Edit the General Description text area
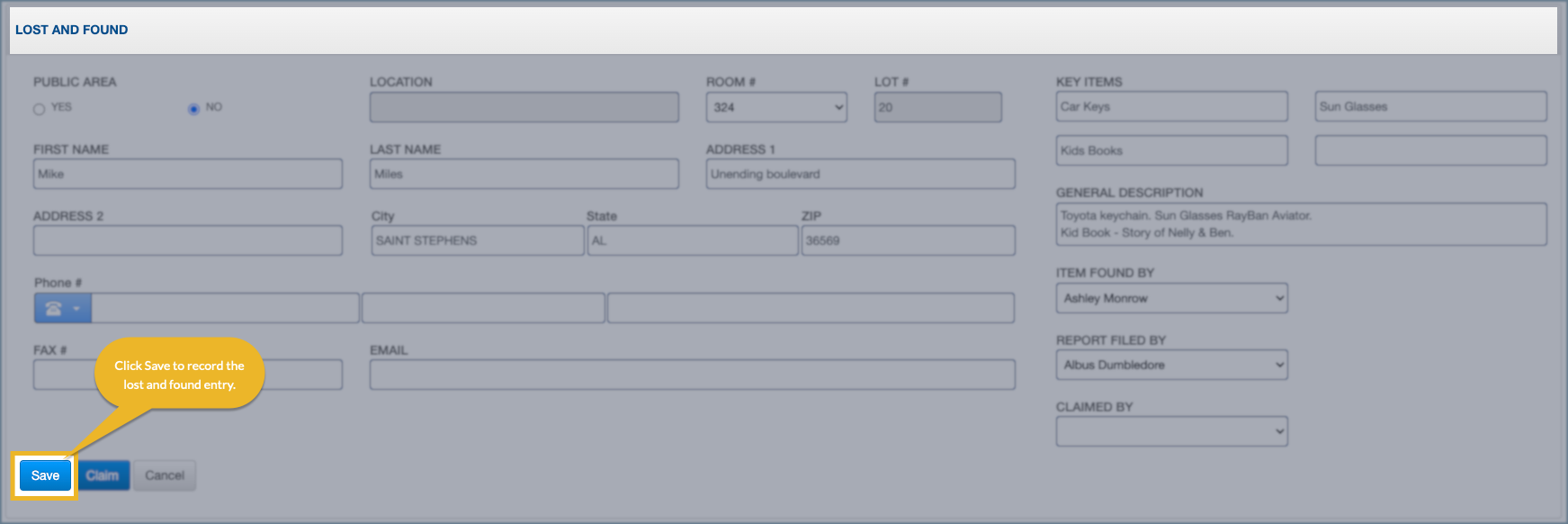The height and width of the screenshot is (524, 1568). (x=1301, y=224)
